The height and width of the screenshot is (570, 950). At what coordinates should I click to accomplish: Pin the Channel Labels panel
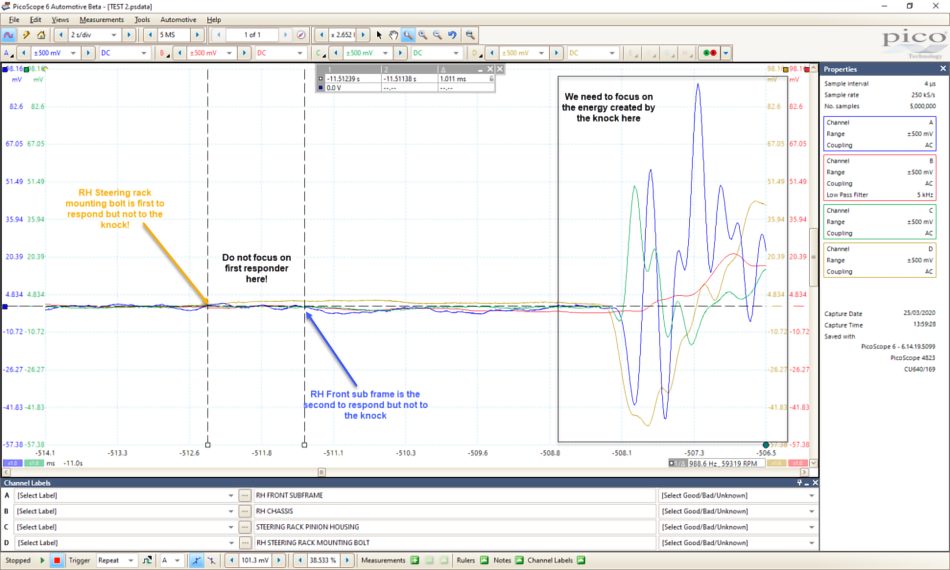pos(800,483)
